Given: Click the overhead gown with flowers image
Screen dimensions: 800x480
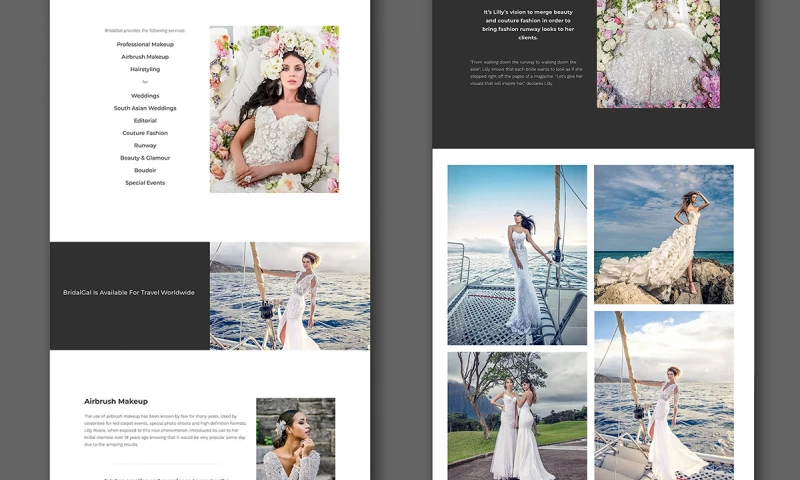Looking at the screenshot, I should pyautogui.click(x=658, y=54).
